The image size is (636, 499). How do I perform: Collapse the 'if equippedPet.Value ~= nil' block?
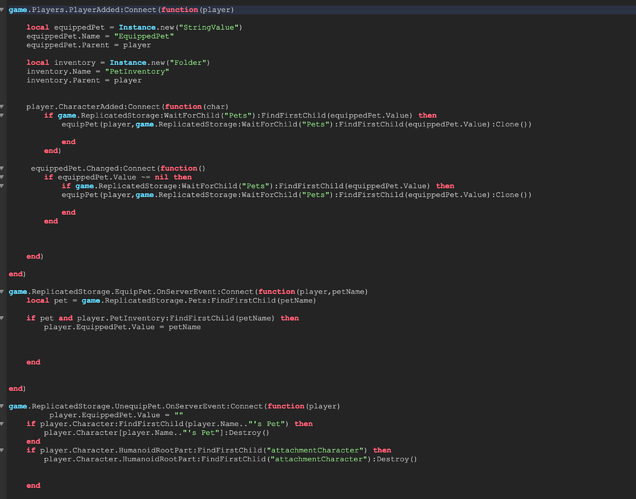[x=3, y=177]
